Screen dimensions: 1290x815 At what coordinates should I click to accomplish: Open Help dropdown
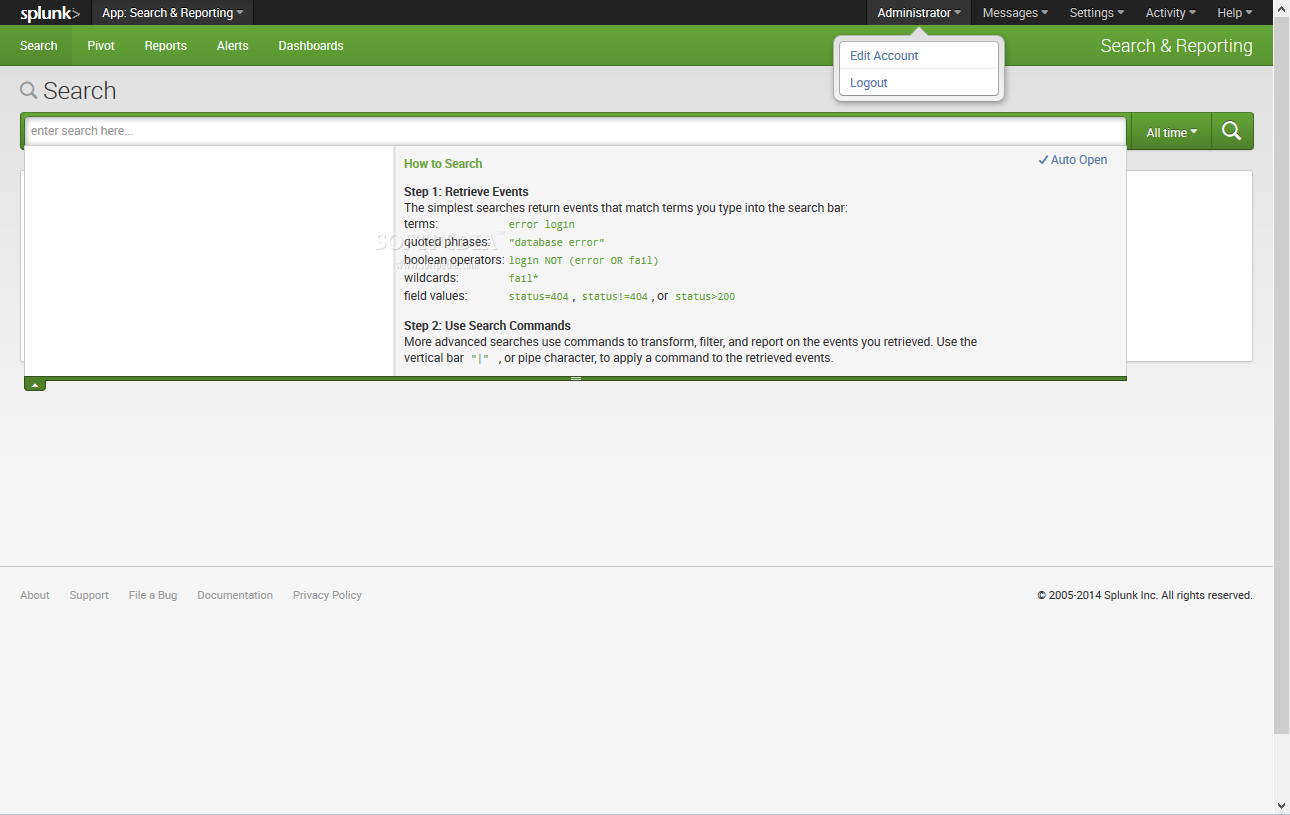pyautogui.click(x=1234, y=13)
